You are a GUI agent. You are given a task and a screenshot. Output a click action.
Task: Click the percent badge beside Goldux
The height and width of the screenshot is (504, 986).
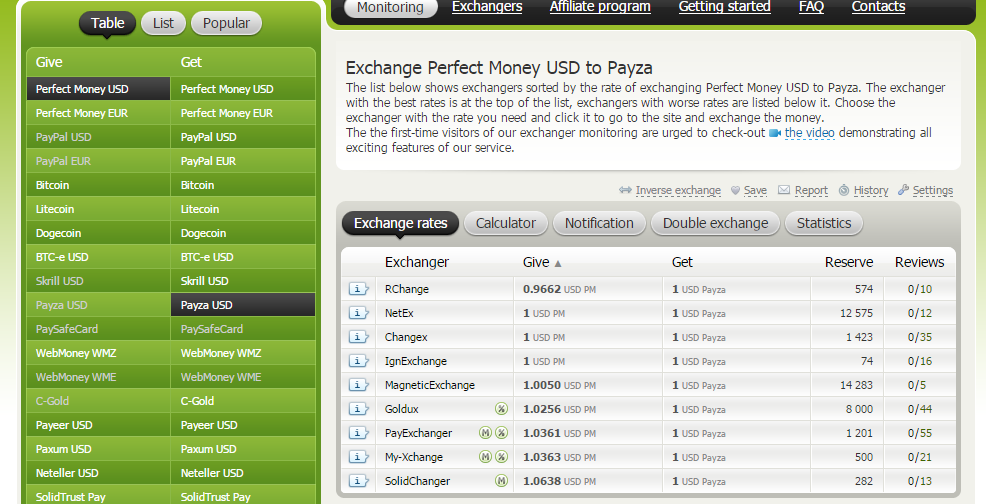[501, 409]
